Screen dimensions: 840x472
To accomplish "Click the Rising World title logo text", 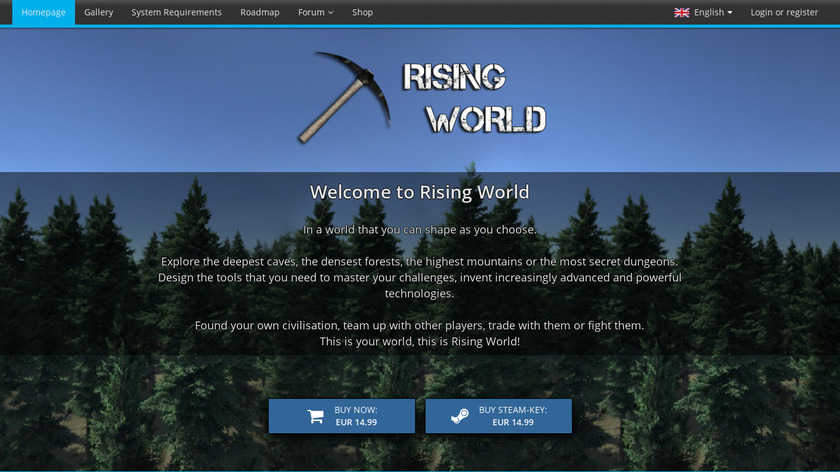I will 475,97.
